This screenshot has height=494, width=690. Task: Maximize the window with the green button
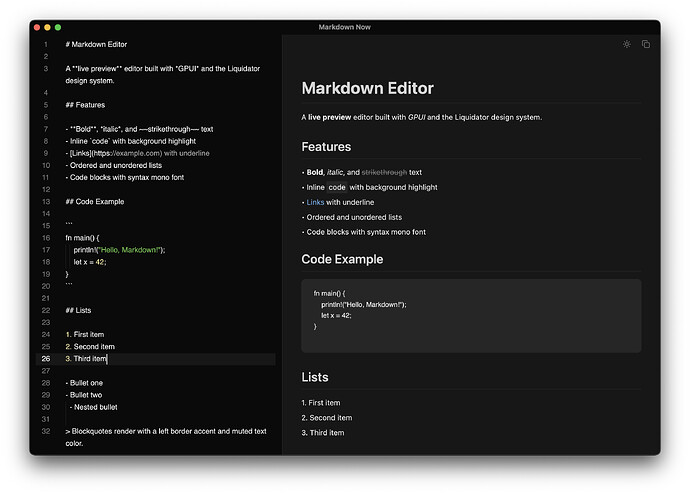point(58,27)
